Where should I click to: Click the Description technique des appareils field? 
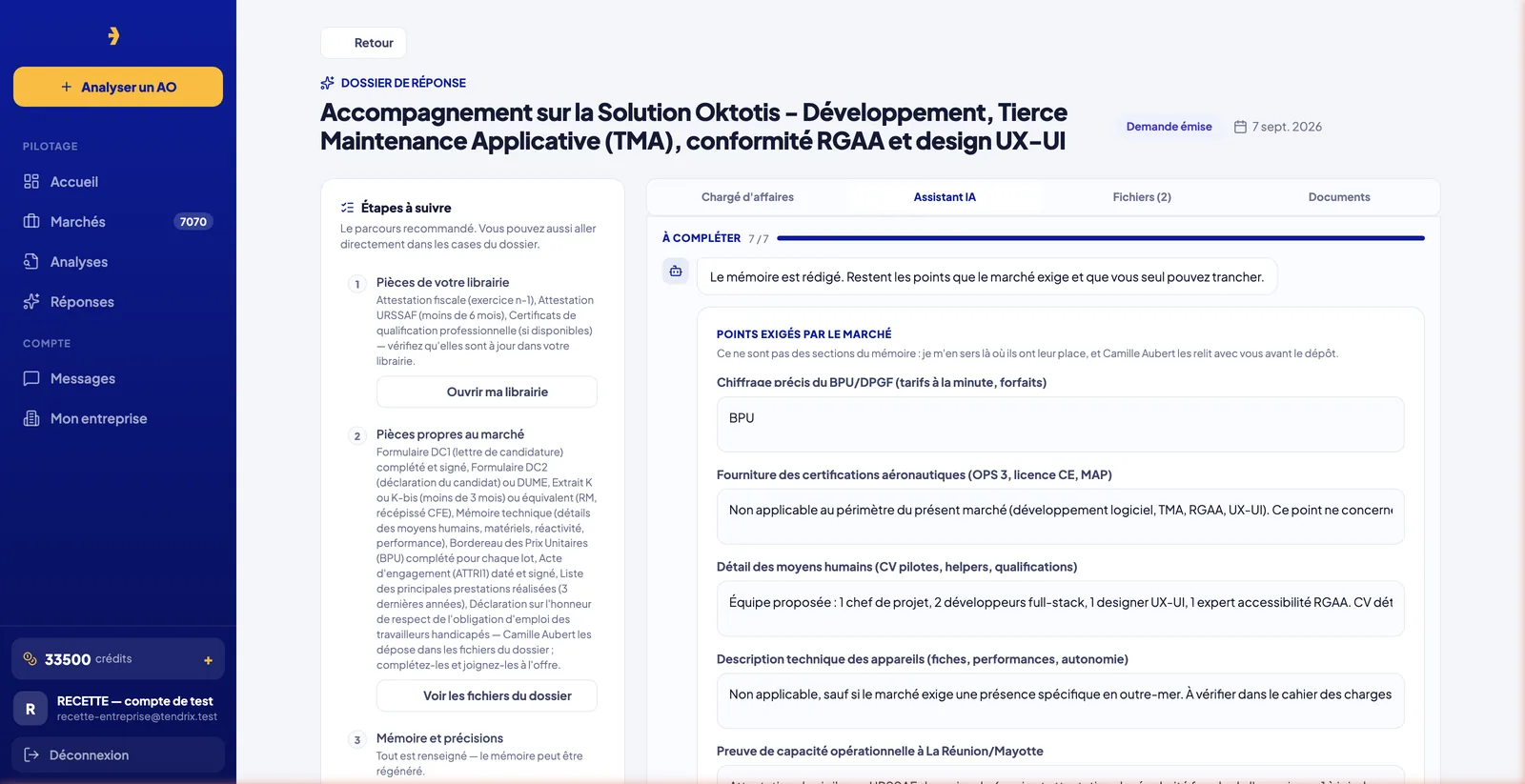click(1061, 701)
